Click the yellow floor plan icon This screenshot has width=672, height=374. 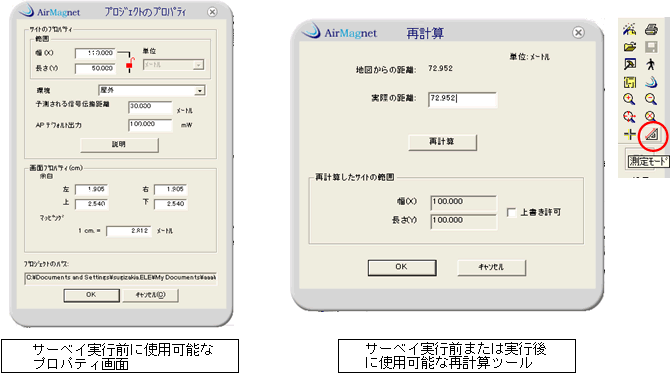coord(630,82)
